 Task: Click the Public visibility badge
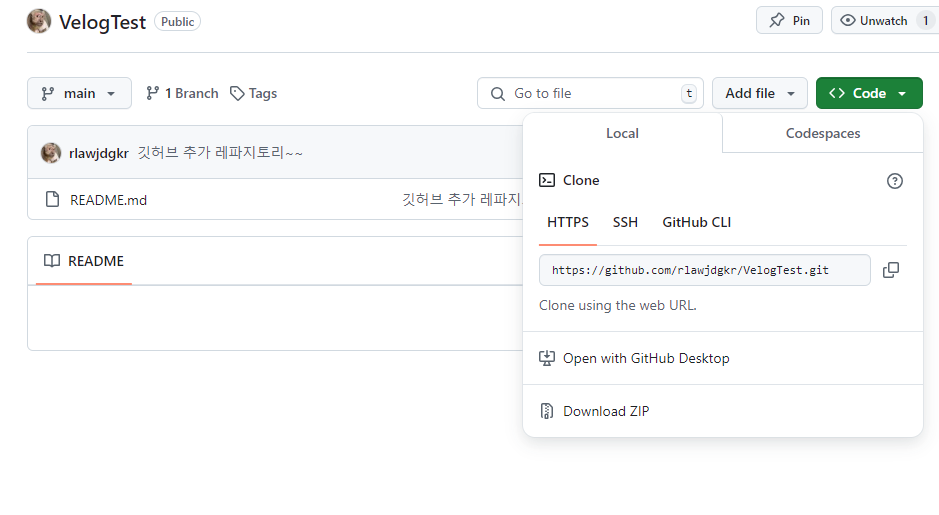[x=177, y=22]
